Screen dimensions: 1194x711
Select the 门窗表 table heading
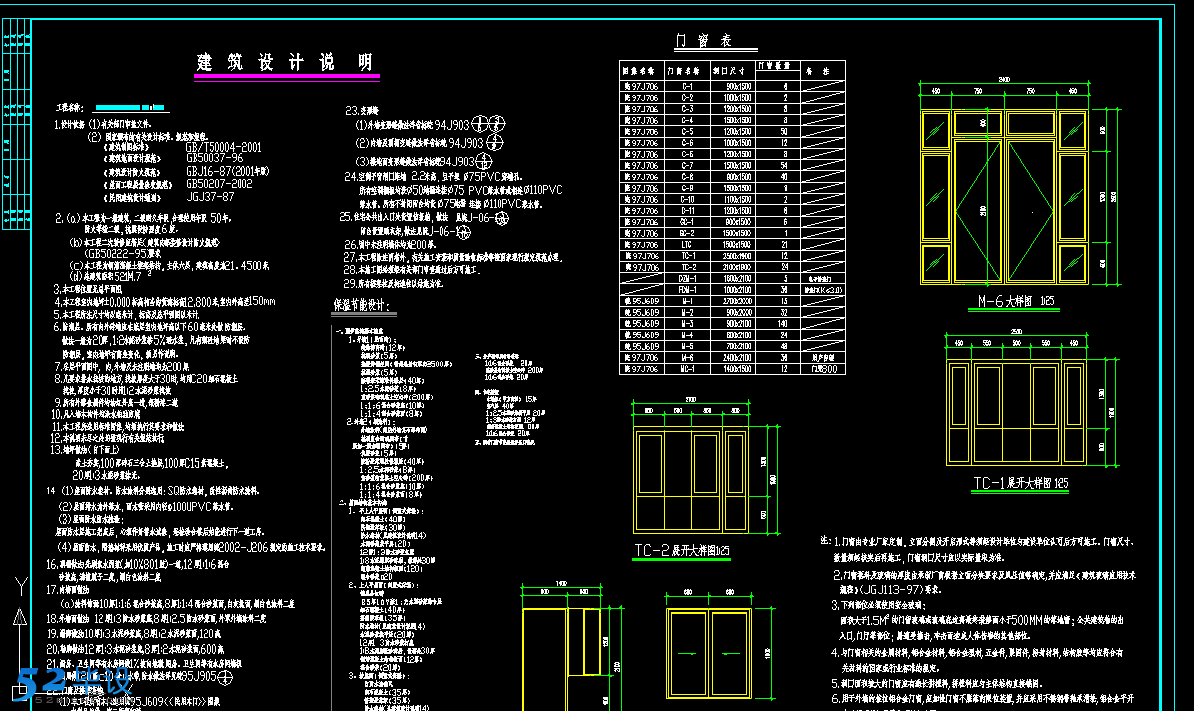click(x=704, y=41)
